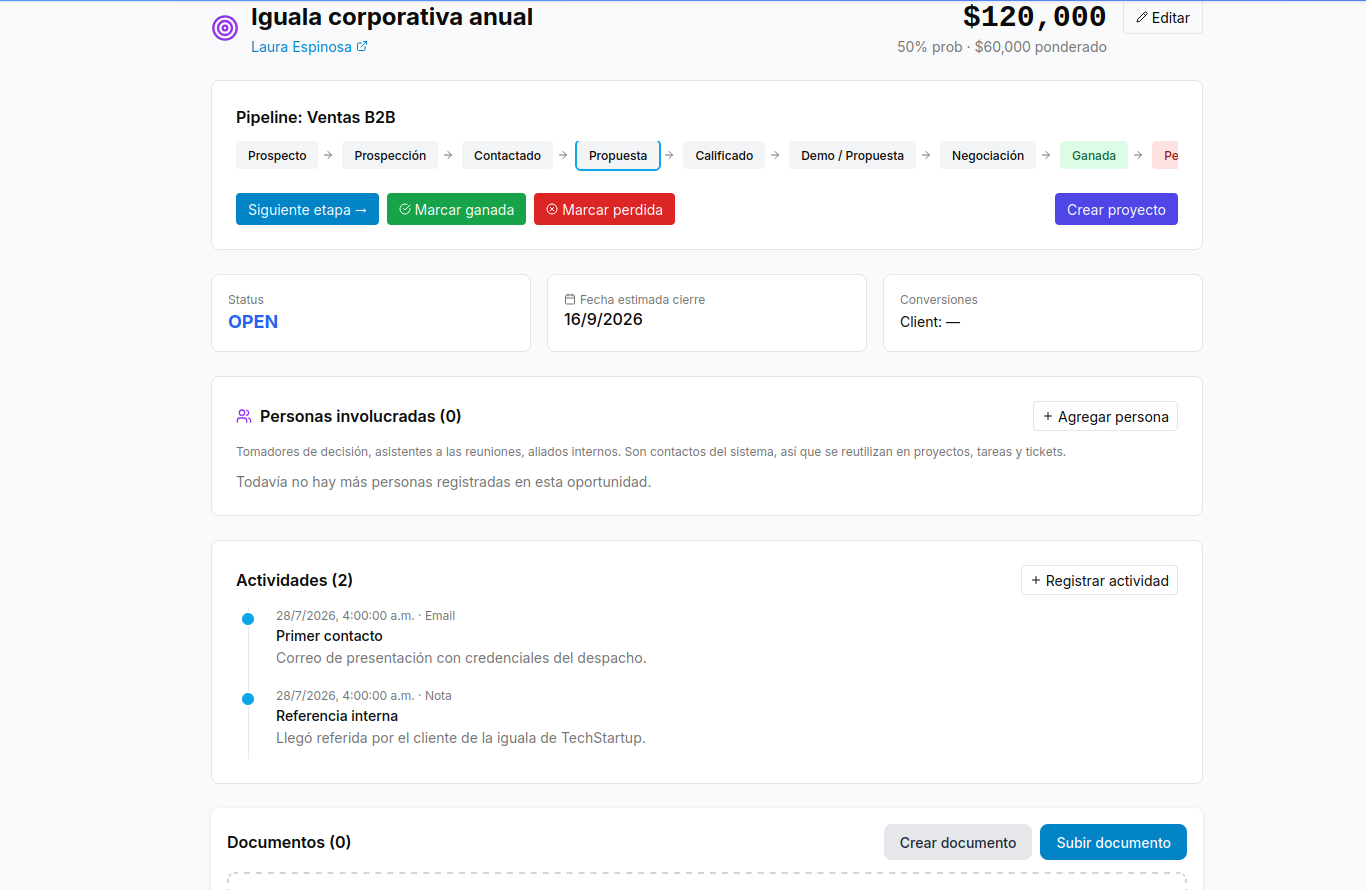
Task: Open external link icon beside Laura Espinosa
Action: tap(362, 46)
